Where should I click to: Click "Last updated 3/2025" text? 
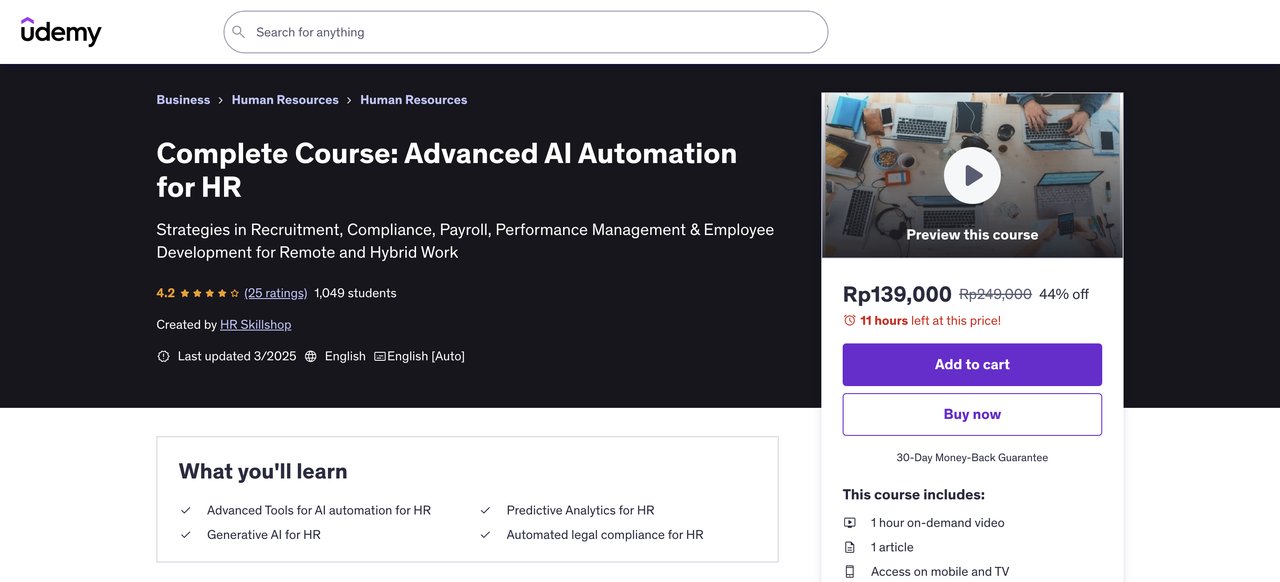pos(237,356)
